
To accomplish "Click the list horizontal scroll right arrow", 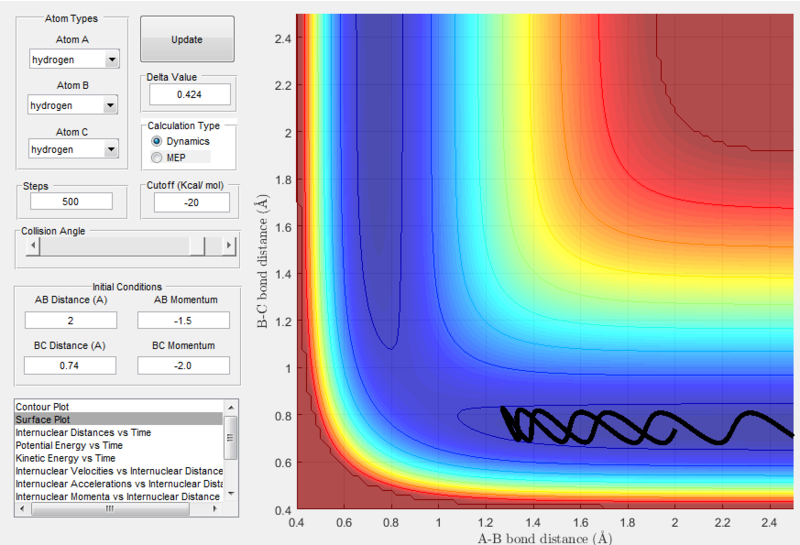I will click(x=215, y=509).
